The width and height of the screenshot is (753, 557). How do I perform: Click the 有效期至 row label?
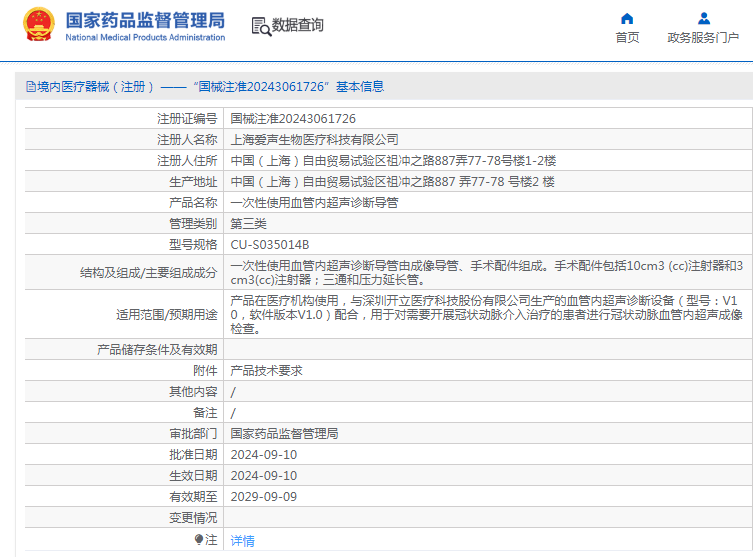point(193,497)
